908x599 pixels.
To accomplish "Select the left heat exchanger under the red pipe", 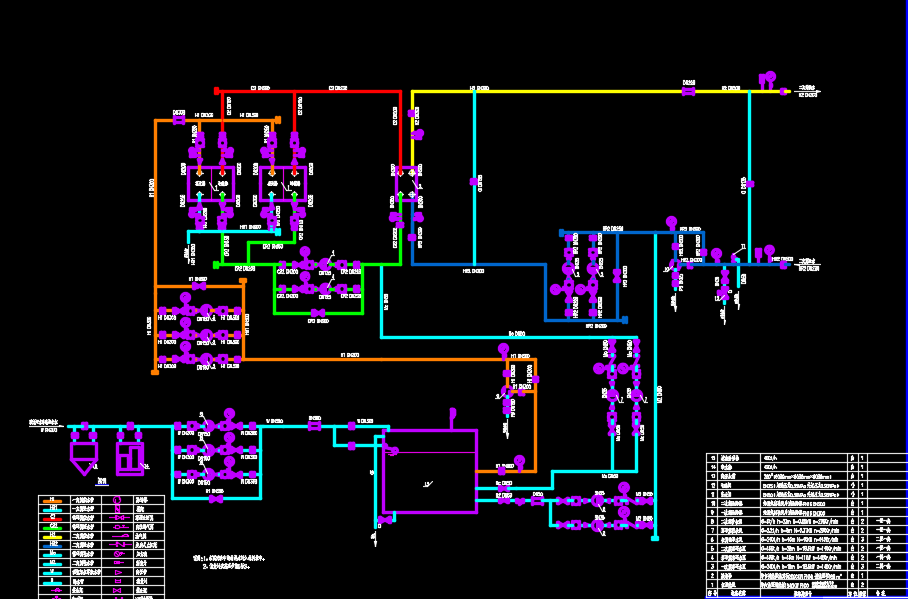I will (x=211, y=184).
